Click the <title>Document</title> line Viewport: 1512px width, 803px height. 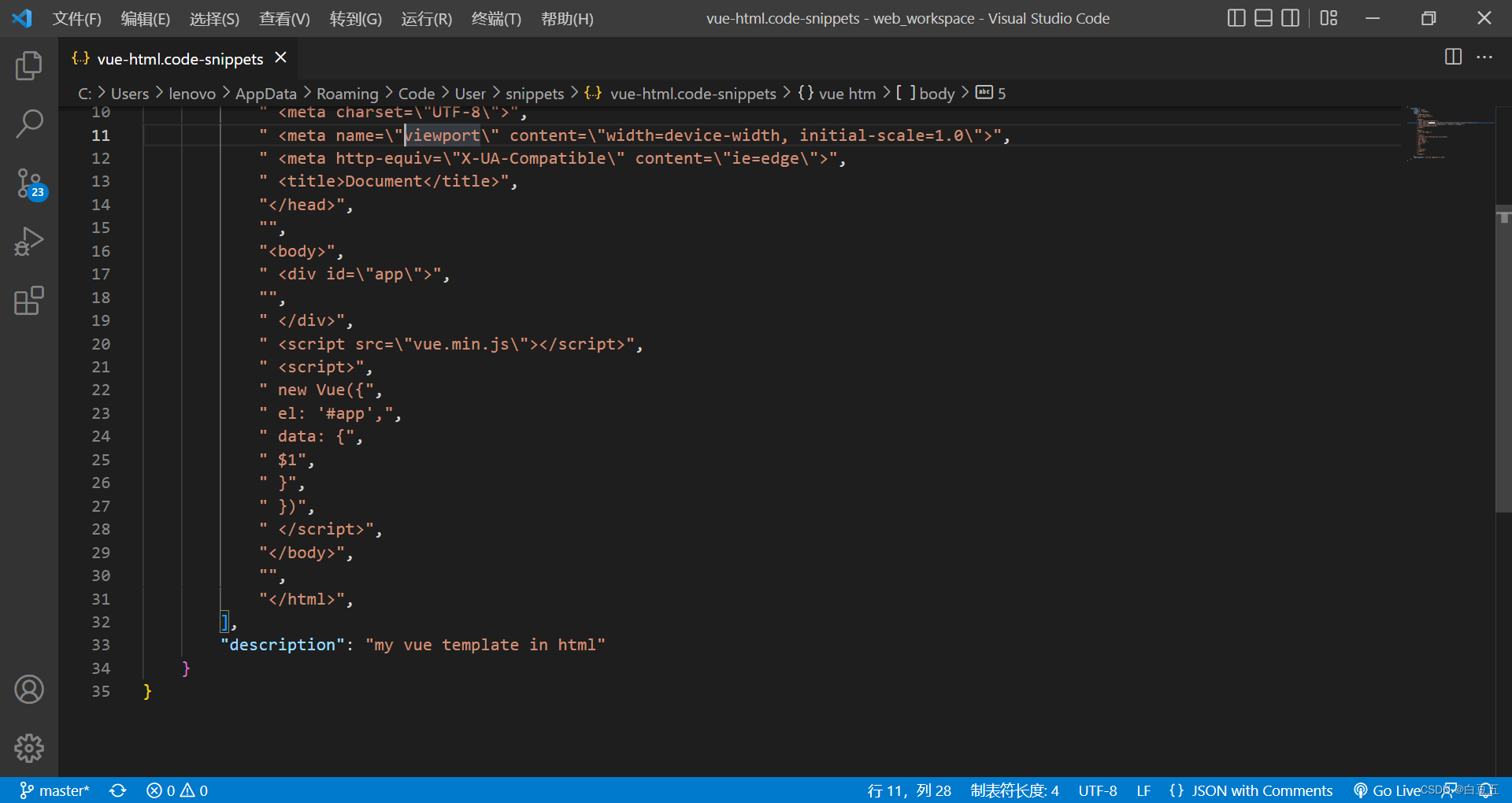[x=389, y=182]
